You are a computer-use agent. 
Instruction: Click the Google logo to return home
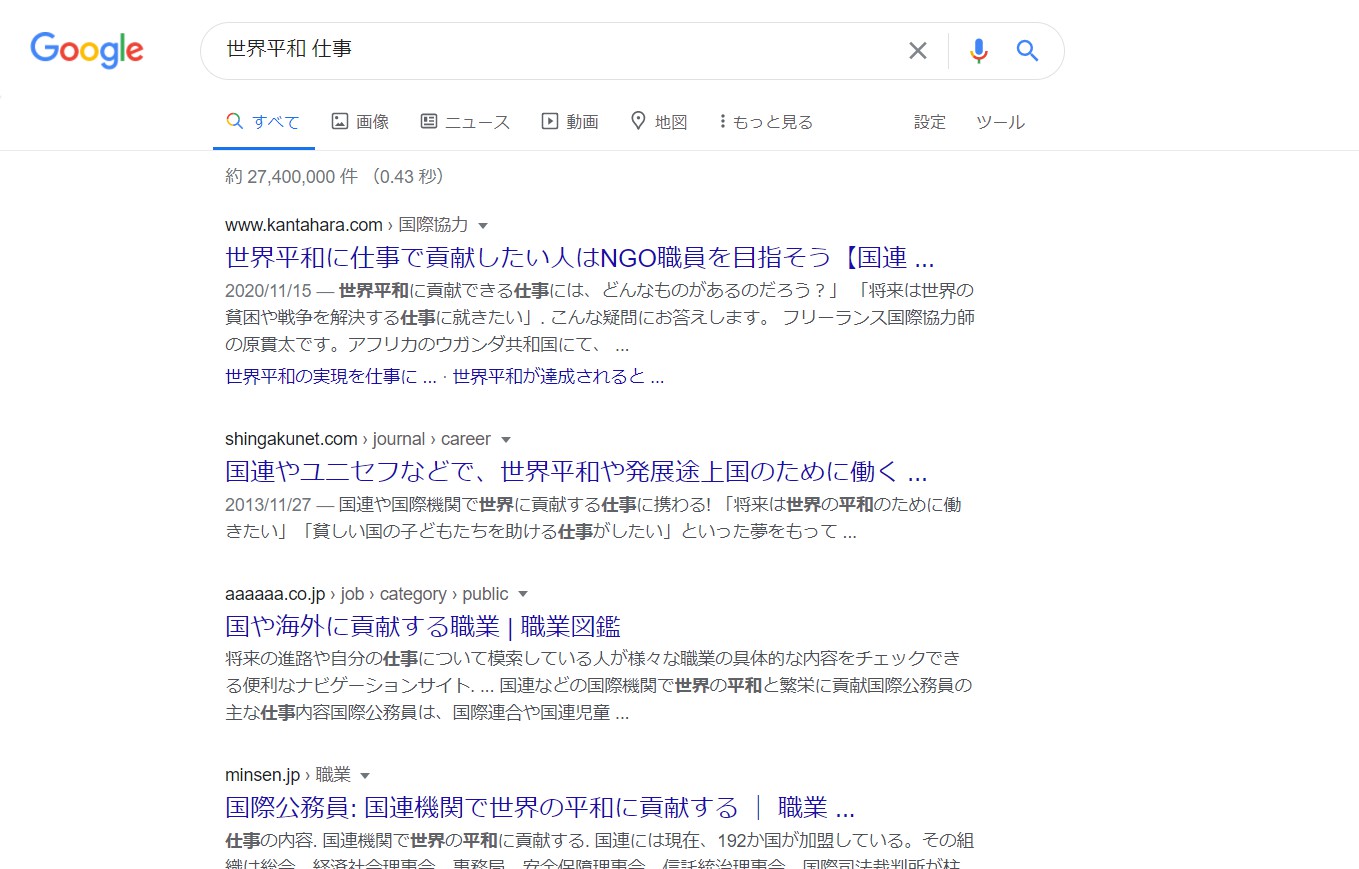(86, 50)
